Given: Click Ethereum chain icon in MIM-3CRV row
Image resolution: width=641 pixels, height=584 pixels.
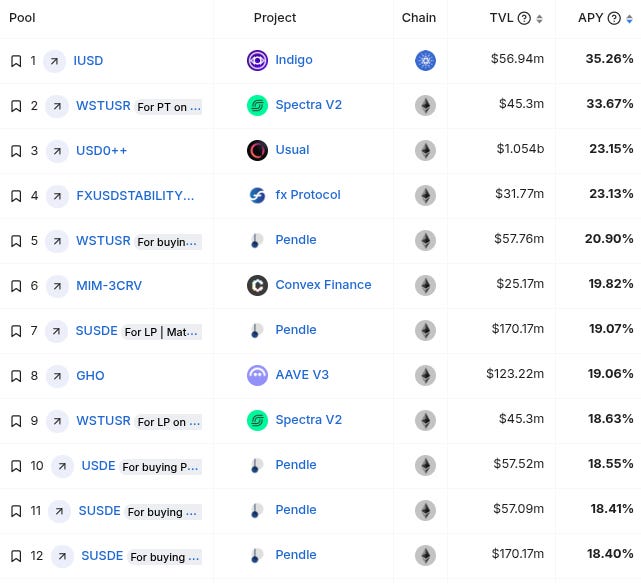Looking at the screenshot, I should coord(426,285).
